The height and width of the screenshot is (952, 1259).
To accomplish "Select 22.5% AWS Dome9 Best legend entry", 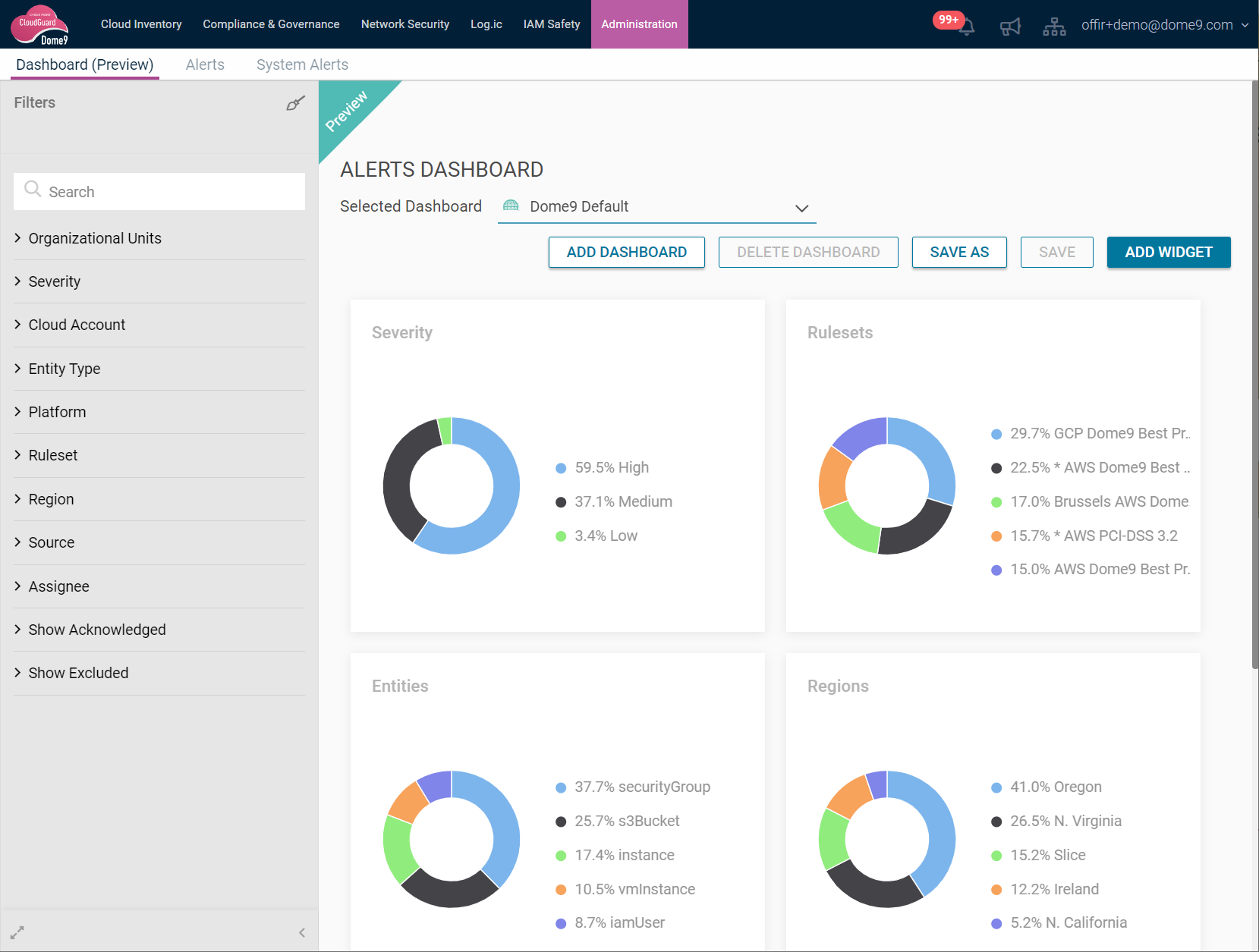I will pyautogui.click(x=1091, y=468).
